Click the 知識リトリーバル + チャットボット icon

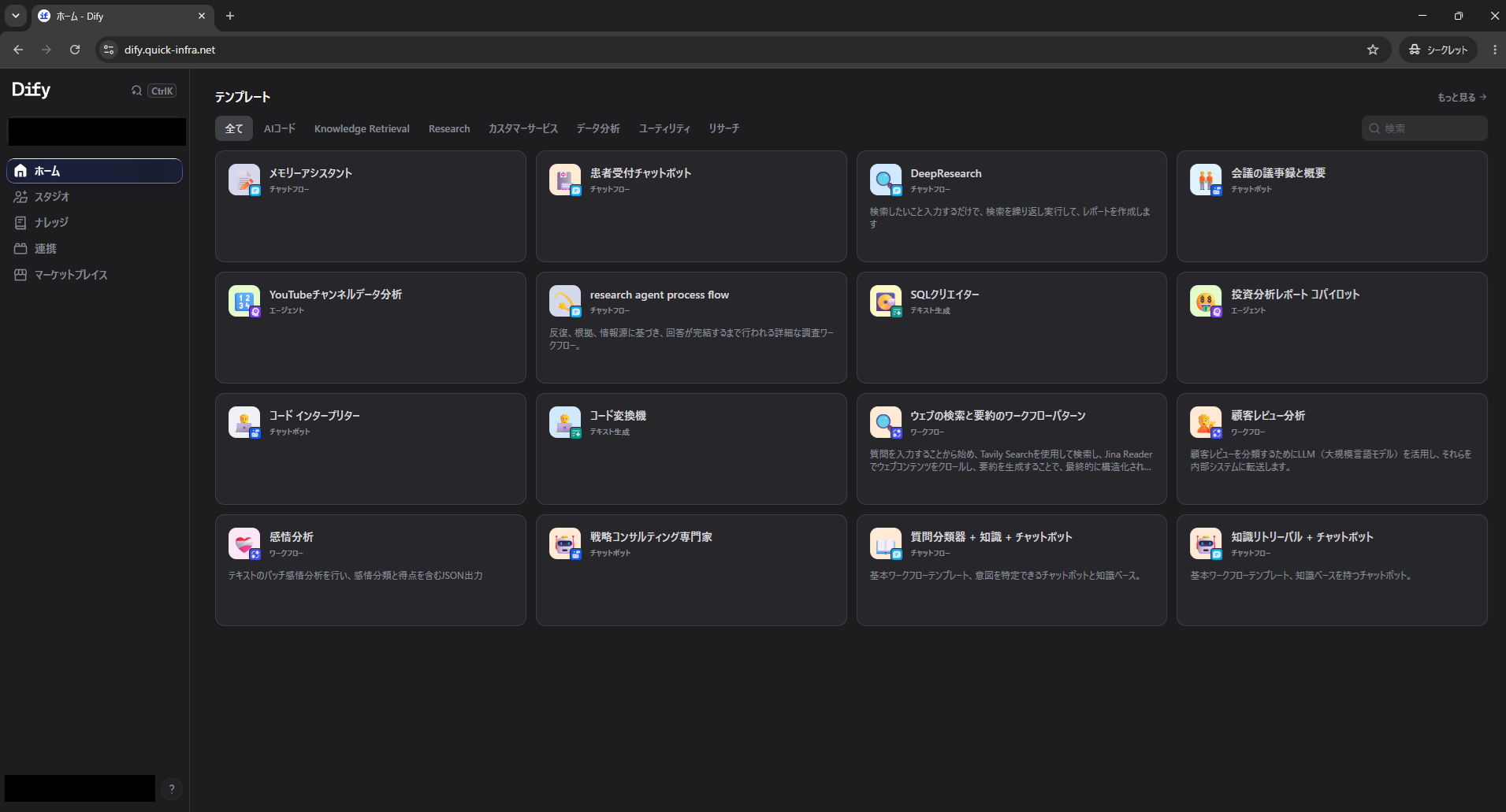pos(1206,543)
